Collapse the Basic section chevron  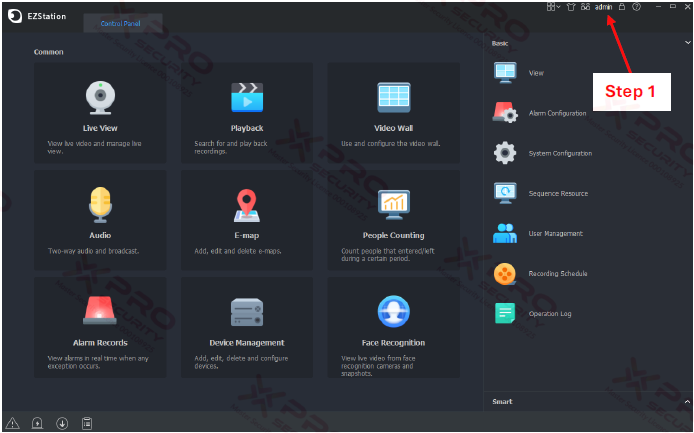686,43
